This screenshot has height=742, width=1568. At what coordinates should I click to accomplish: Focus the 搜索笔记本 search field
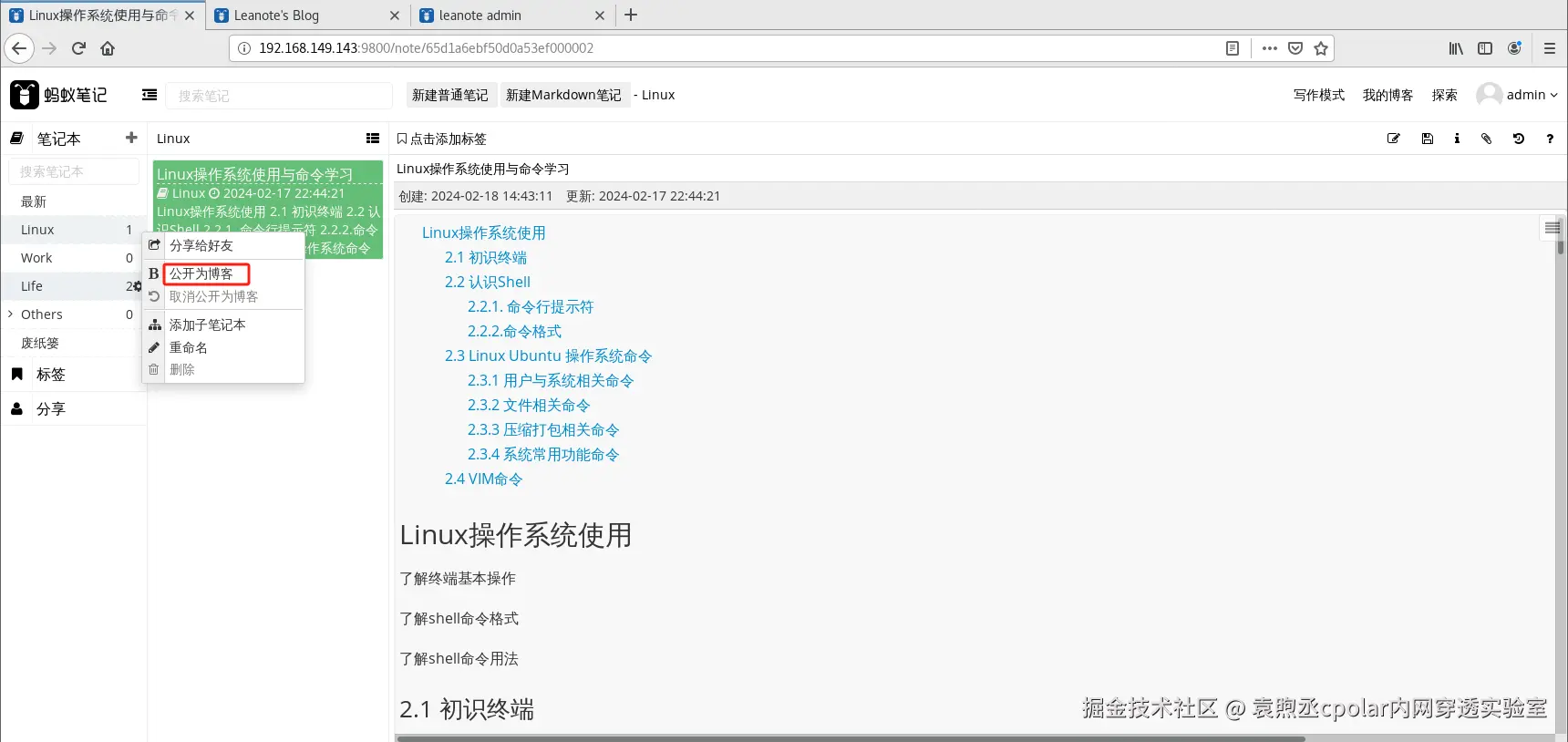tap(74, 171)
